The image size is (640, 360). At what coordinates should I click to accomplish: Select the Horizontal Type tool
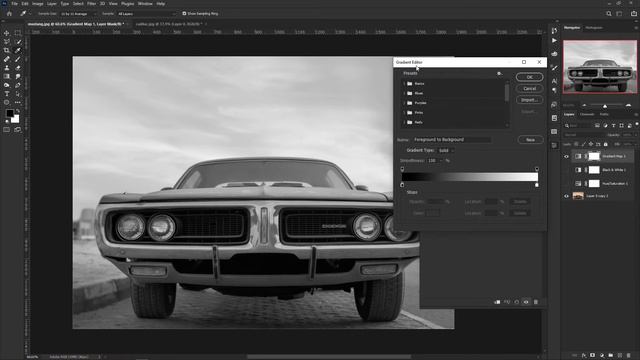click(7, 93)
